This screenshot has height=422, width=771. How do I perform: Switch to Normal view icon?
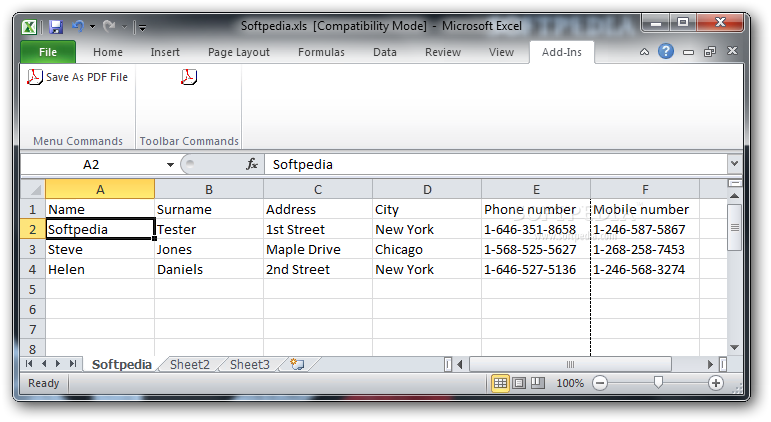[500, 383]
